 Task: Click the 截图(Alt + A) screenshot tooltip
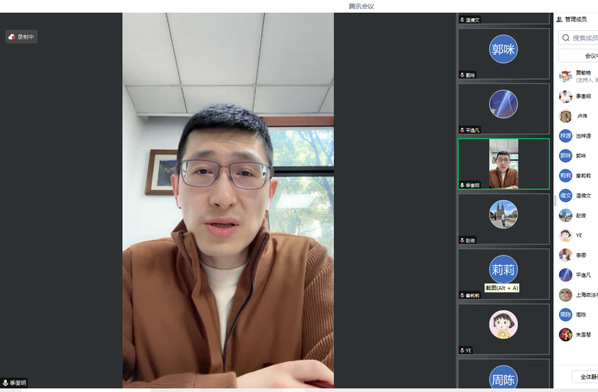[x=502, y=288]
